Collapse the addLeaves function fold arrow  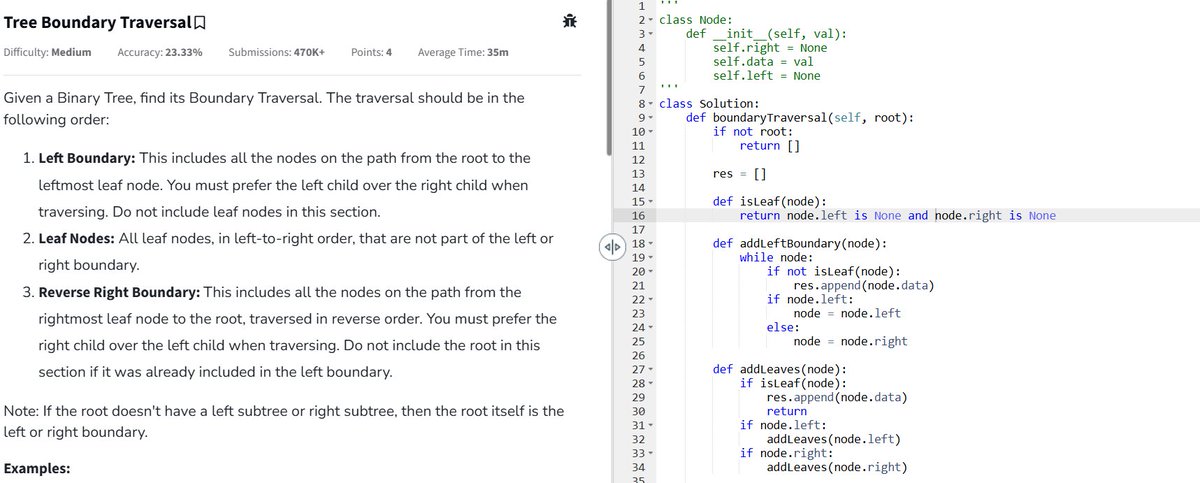click(651, 369)
